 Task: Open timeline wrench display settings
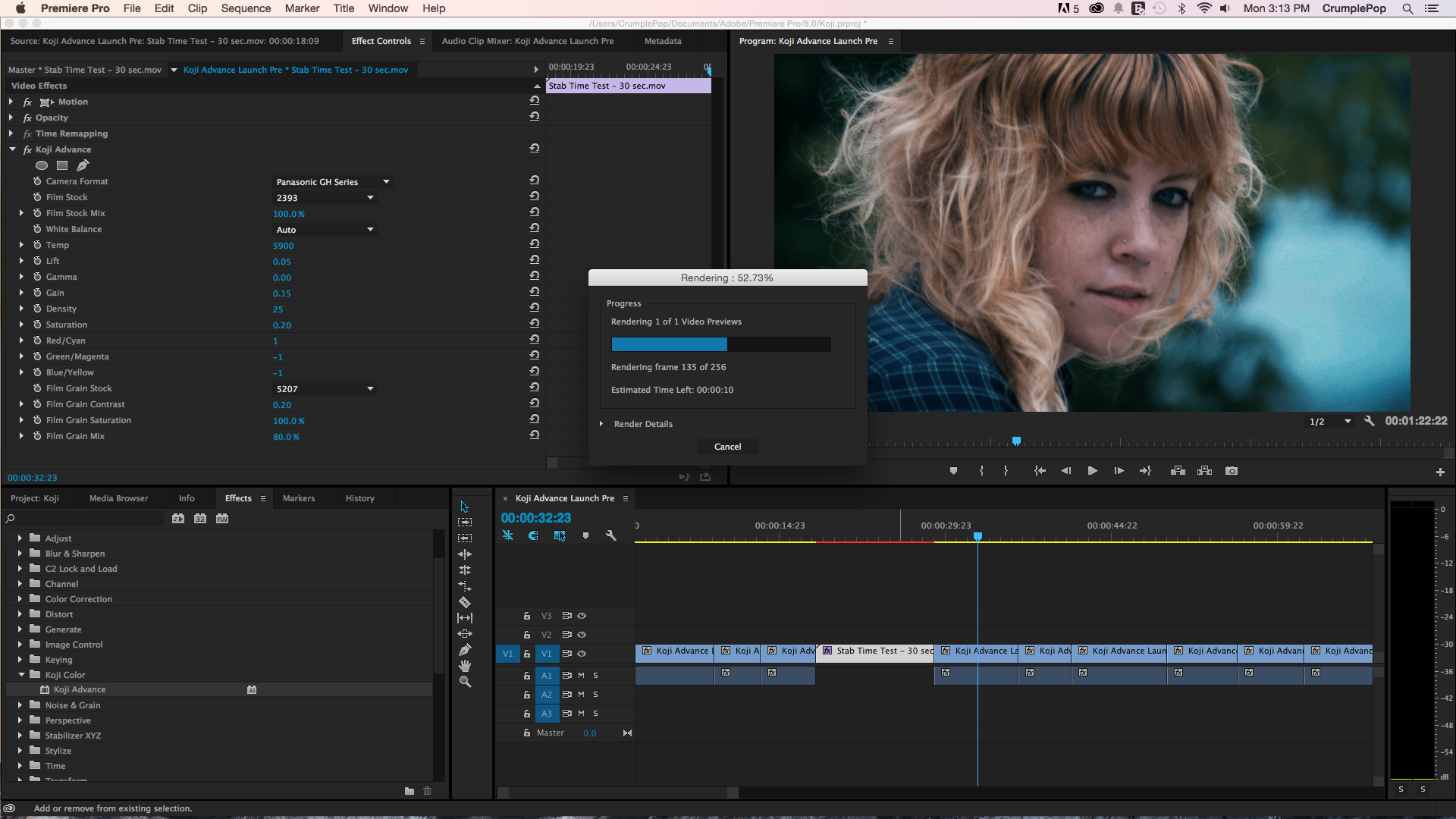(611, 535)
